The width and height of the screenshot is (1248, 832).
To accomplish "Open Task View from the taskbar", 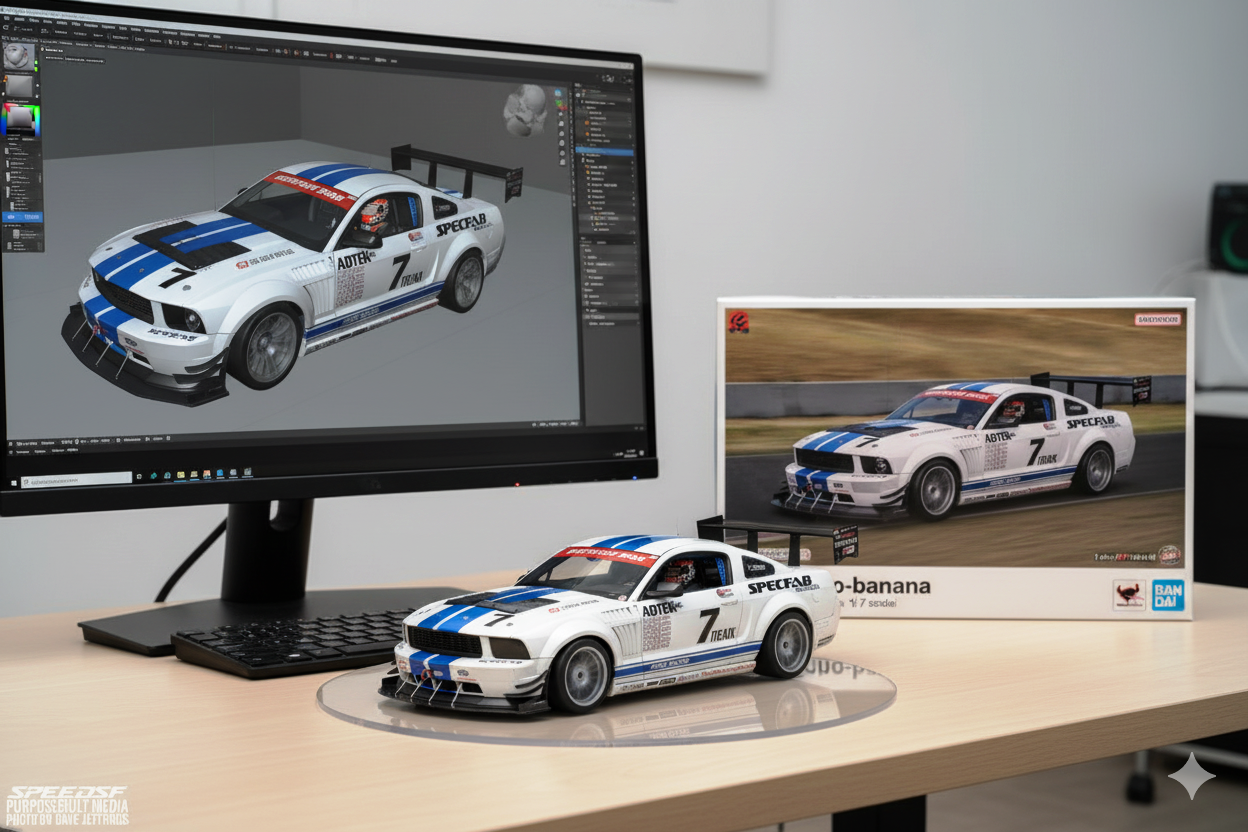I will coord(139,477).
